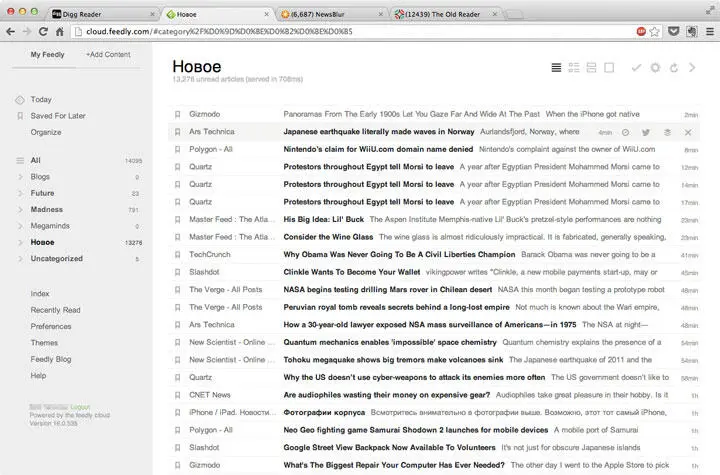
Task: Expand the Uncategorized category
Action: [x=20, y=259]
